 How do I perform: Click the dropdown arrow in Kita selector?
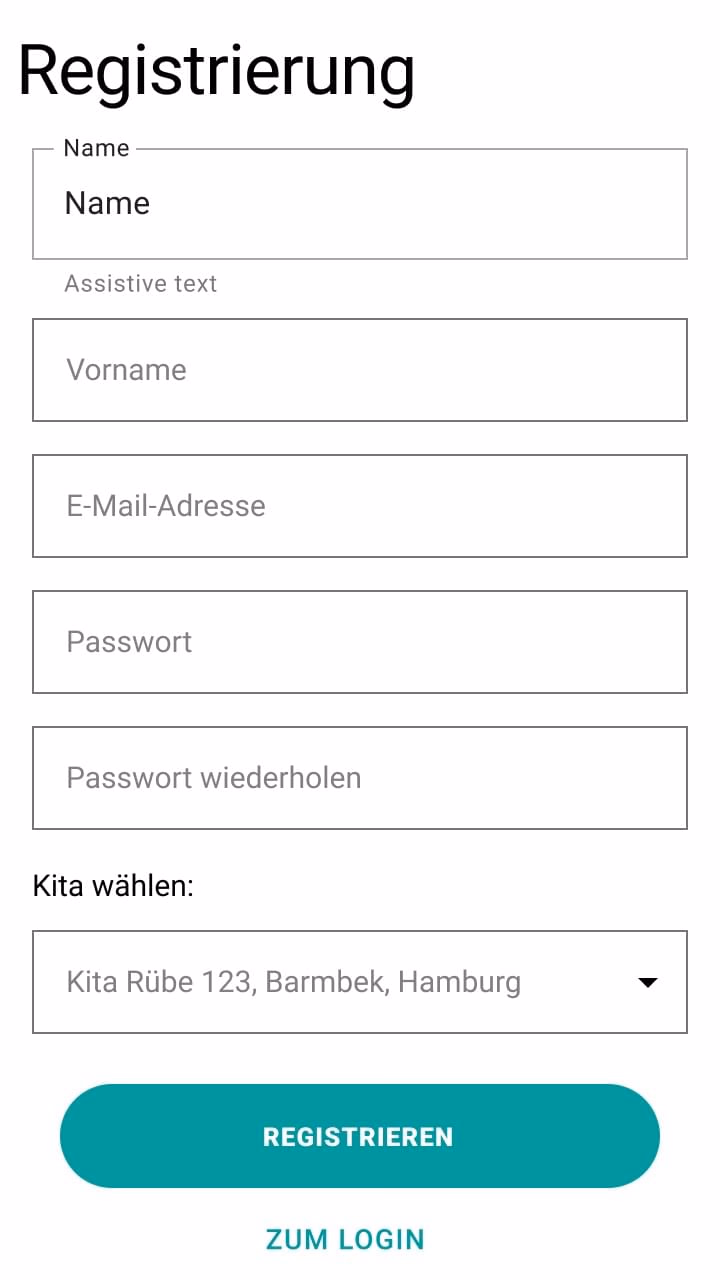coord(648,982)
